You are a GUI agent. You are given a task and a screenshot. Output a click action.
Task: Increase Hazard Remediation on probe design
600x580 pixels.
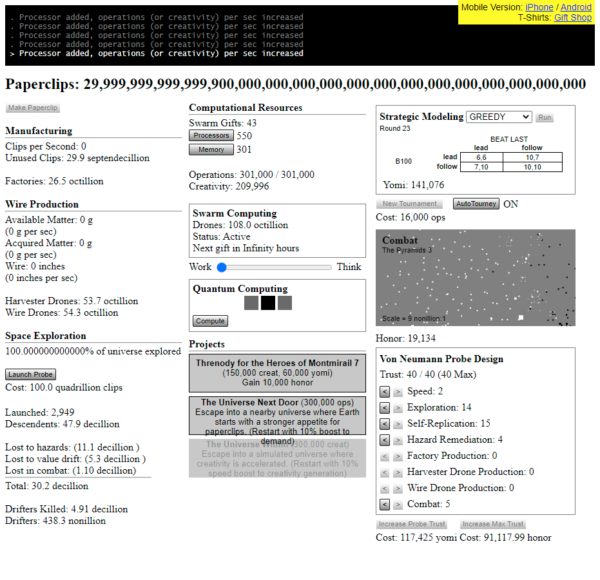pyautogui.click(x=397, y=440)
